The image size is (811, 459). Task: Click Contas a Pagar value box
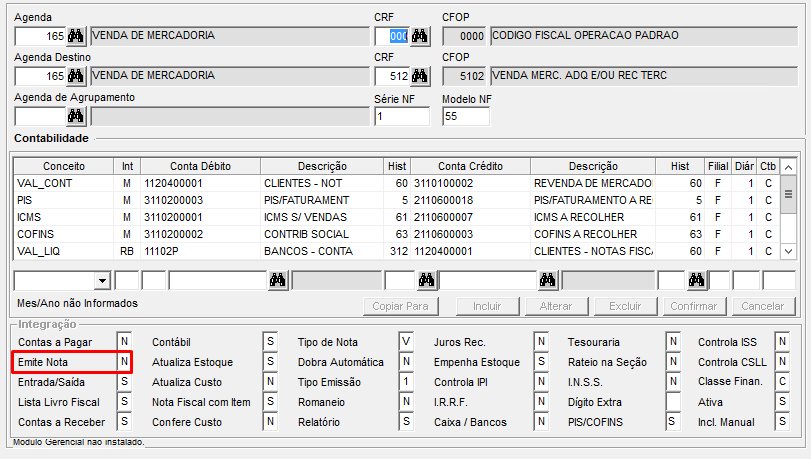[x=124, y=342]
